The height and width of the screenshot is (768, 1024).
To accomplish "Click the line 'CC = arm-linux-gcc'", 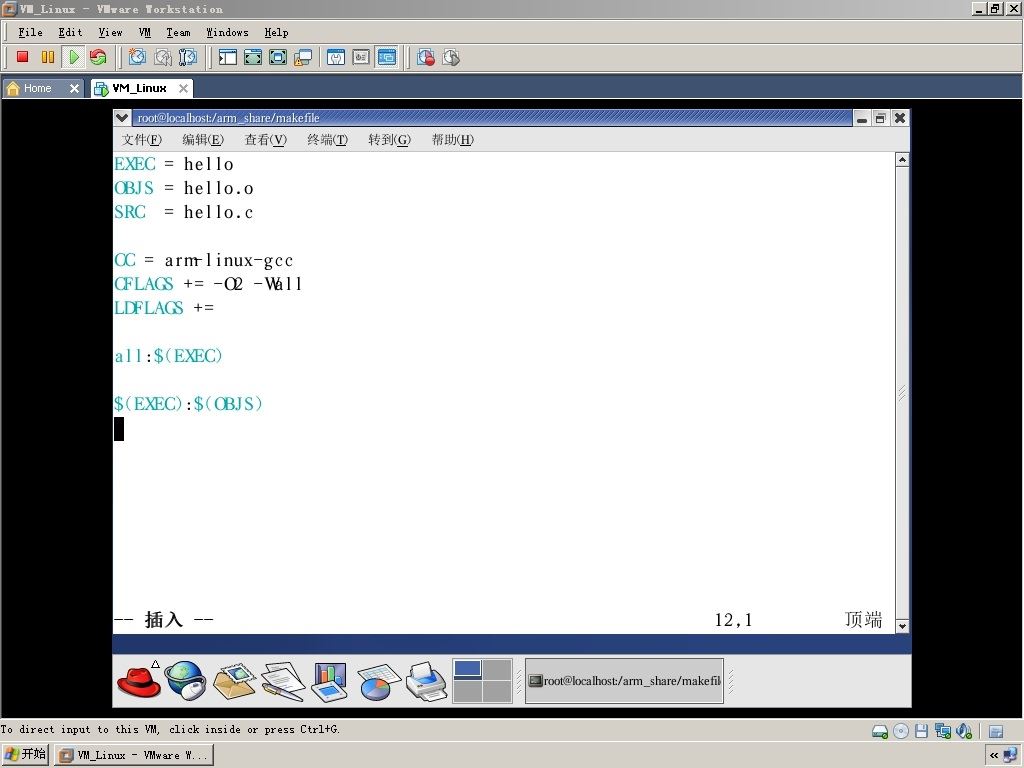I will point(204,260).
